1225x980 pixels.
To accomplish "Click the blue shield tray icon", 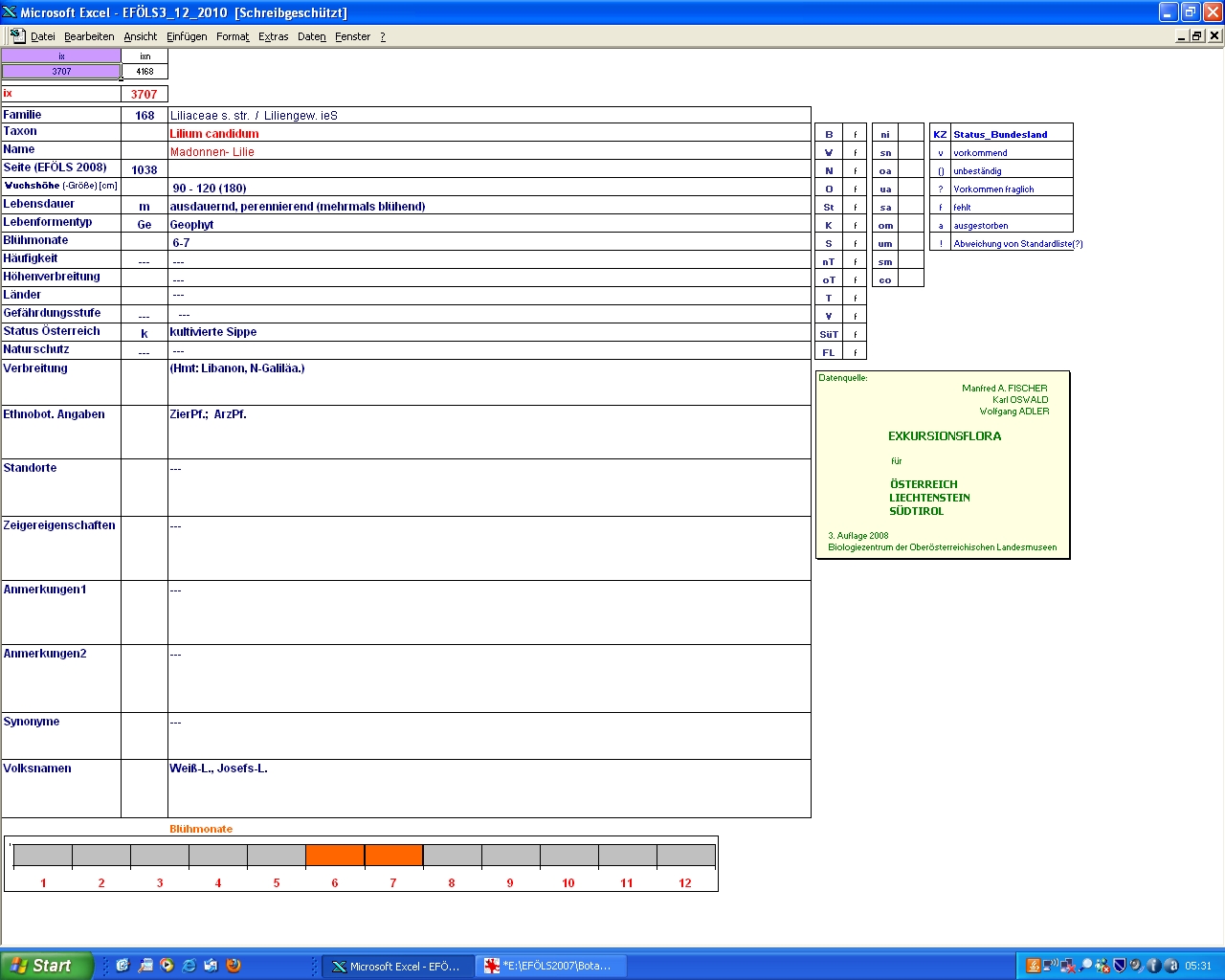I will tap(1119, 966).
